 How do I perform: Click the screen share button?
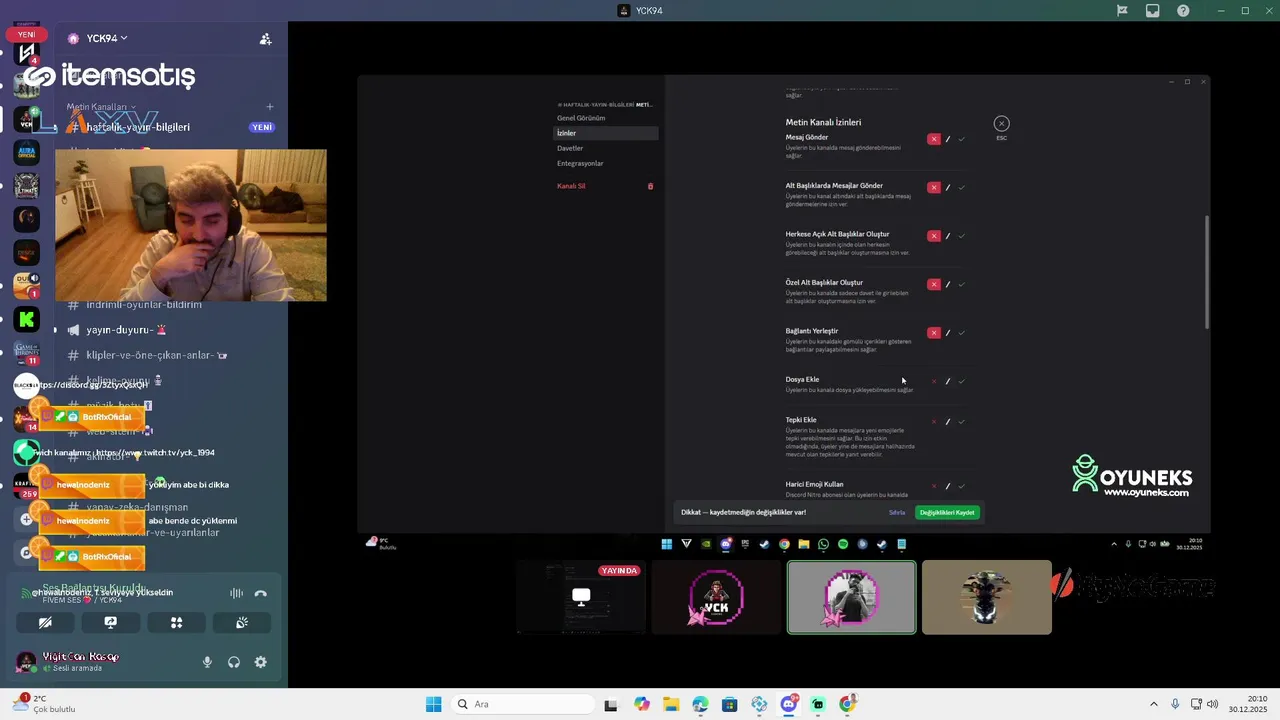point(111,622)
